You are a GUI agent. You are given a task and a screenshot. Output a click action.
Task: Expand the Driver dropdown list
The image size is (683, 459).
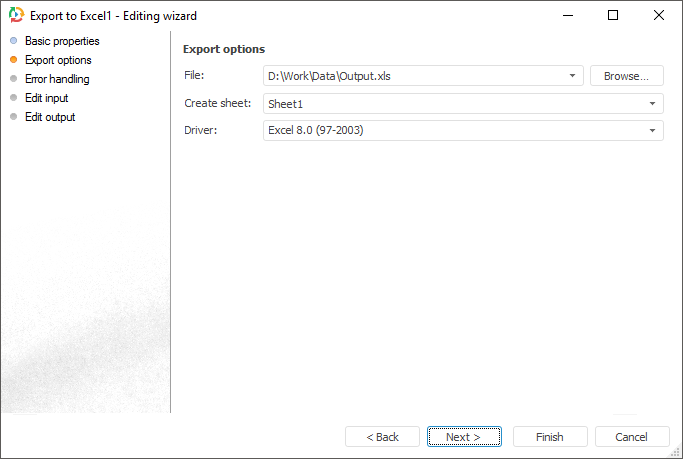click(x=652, y=130)
